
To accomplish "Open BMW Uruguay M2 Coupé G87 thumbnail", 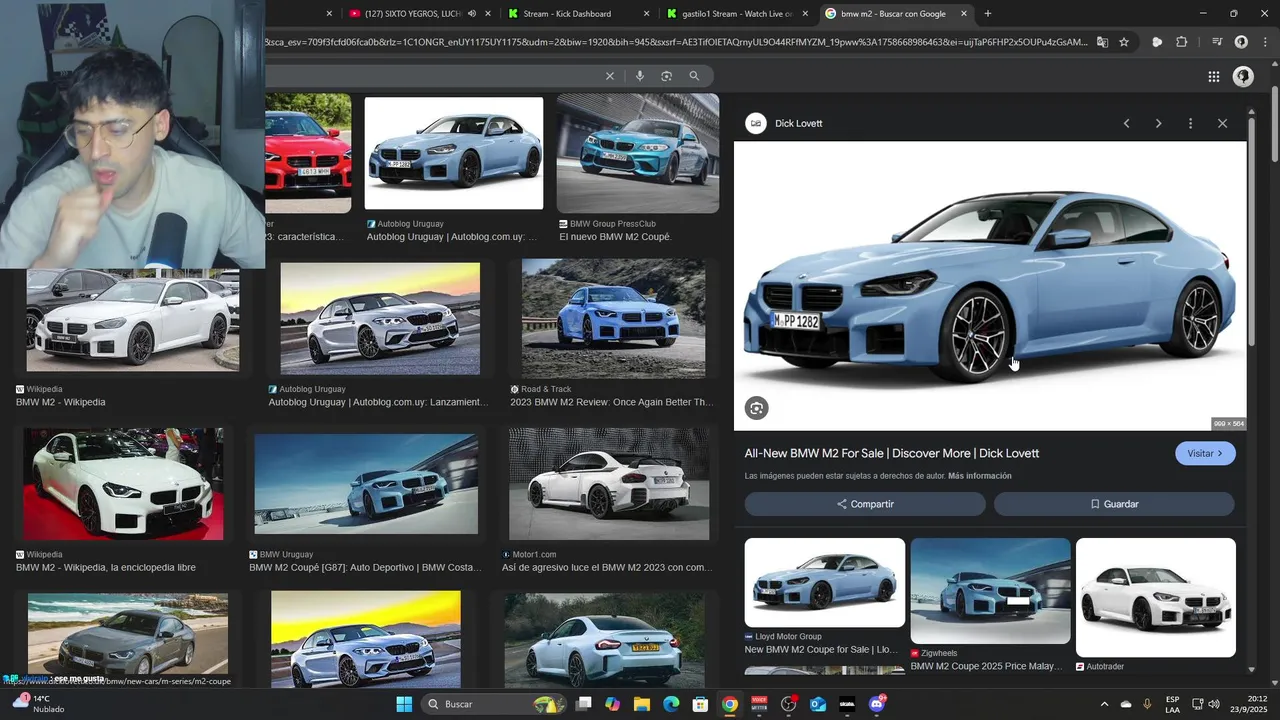I will (366, 484).
